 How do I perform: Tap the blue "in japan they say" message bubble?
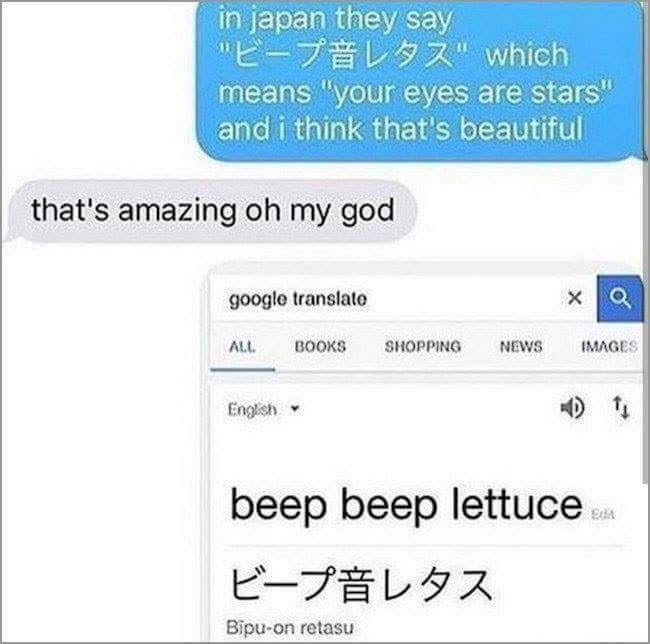click(420, 81)
